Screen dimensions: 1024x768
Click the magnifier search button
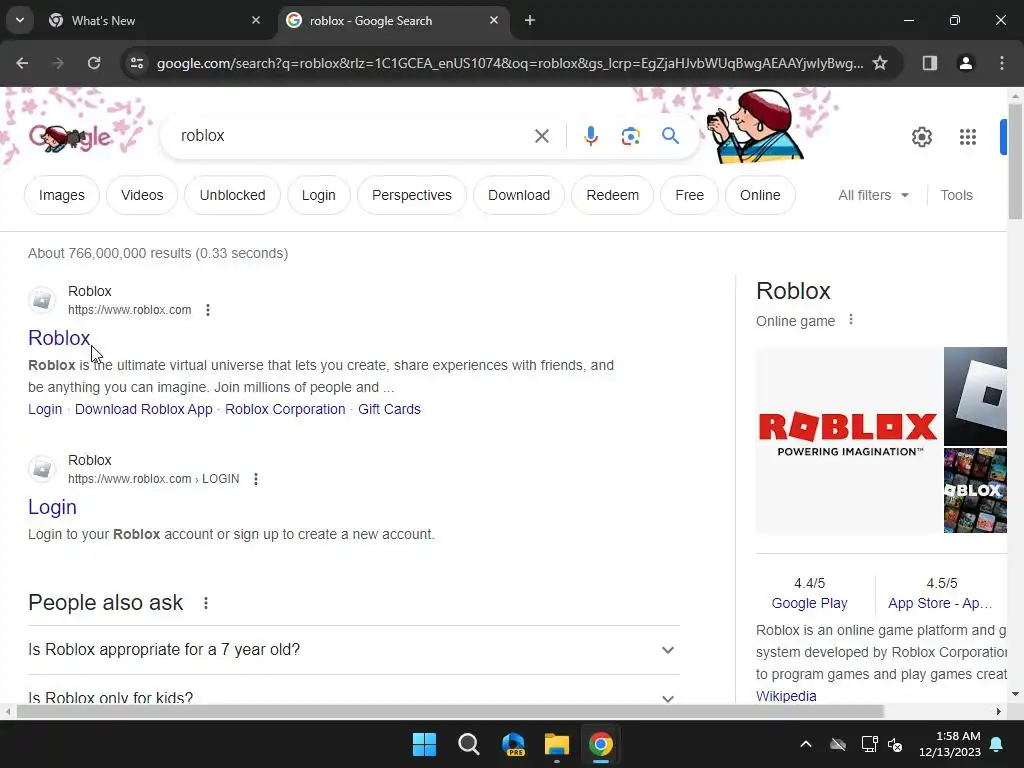[x=670, y=136]
